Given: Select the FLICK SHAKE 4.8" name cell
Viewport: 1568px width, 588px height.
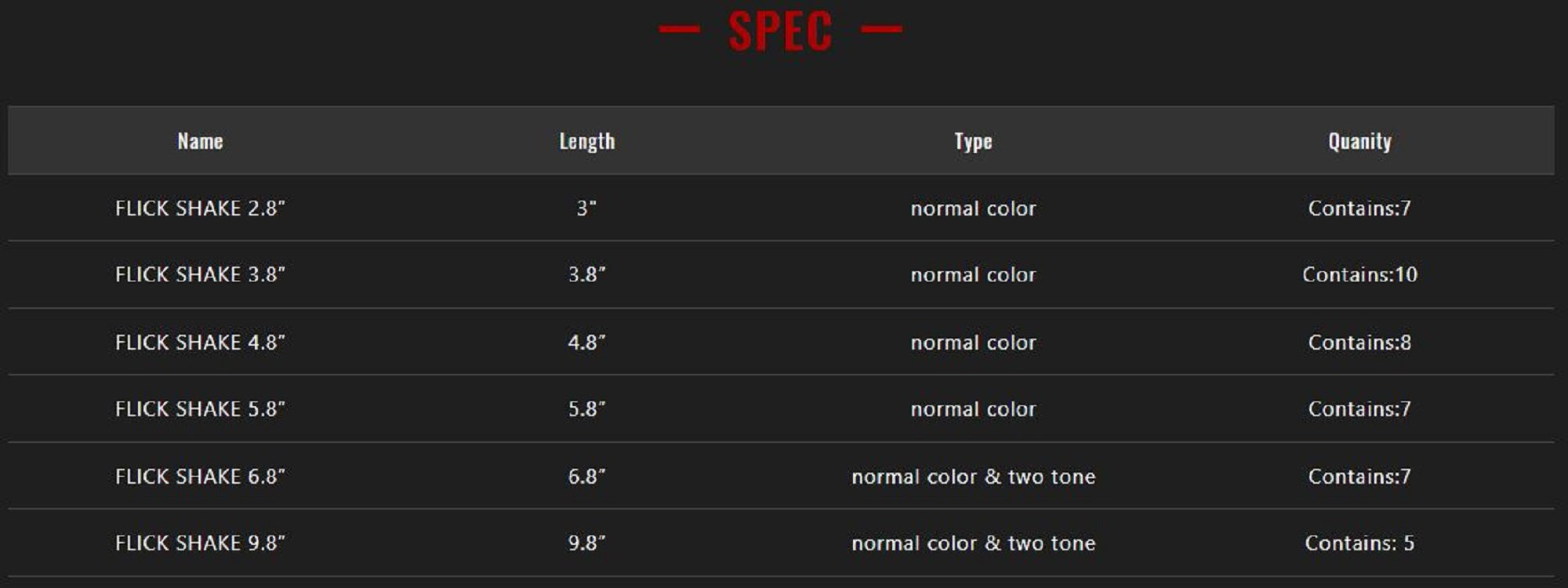Looking at the screenshot, I should click(x=200, y=343).
